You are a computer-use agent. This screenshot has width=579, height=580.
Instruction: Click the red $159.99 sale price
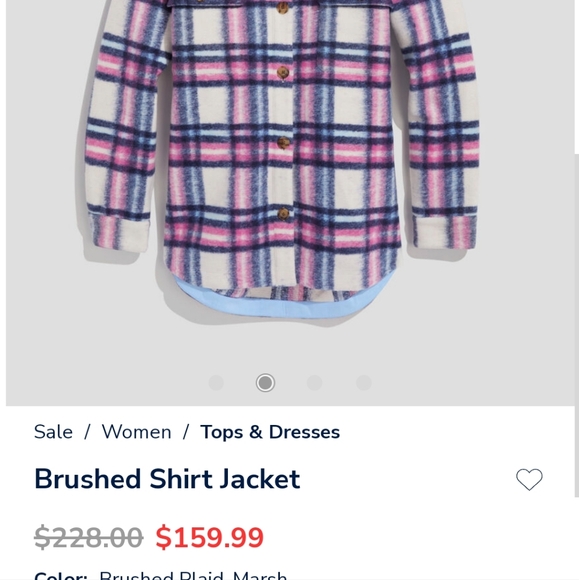click(209, 537)
